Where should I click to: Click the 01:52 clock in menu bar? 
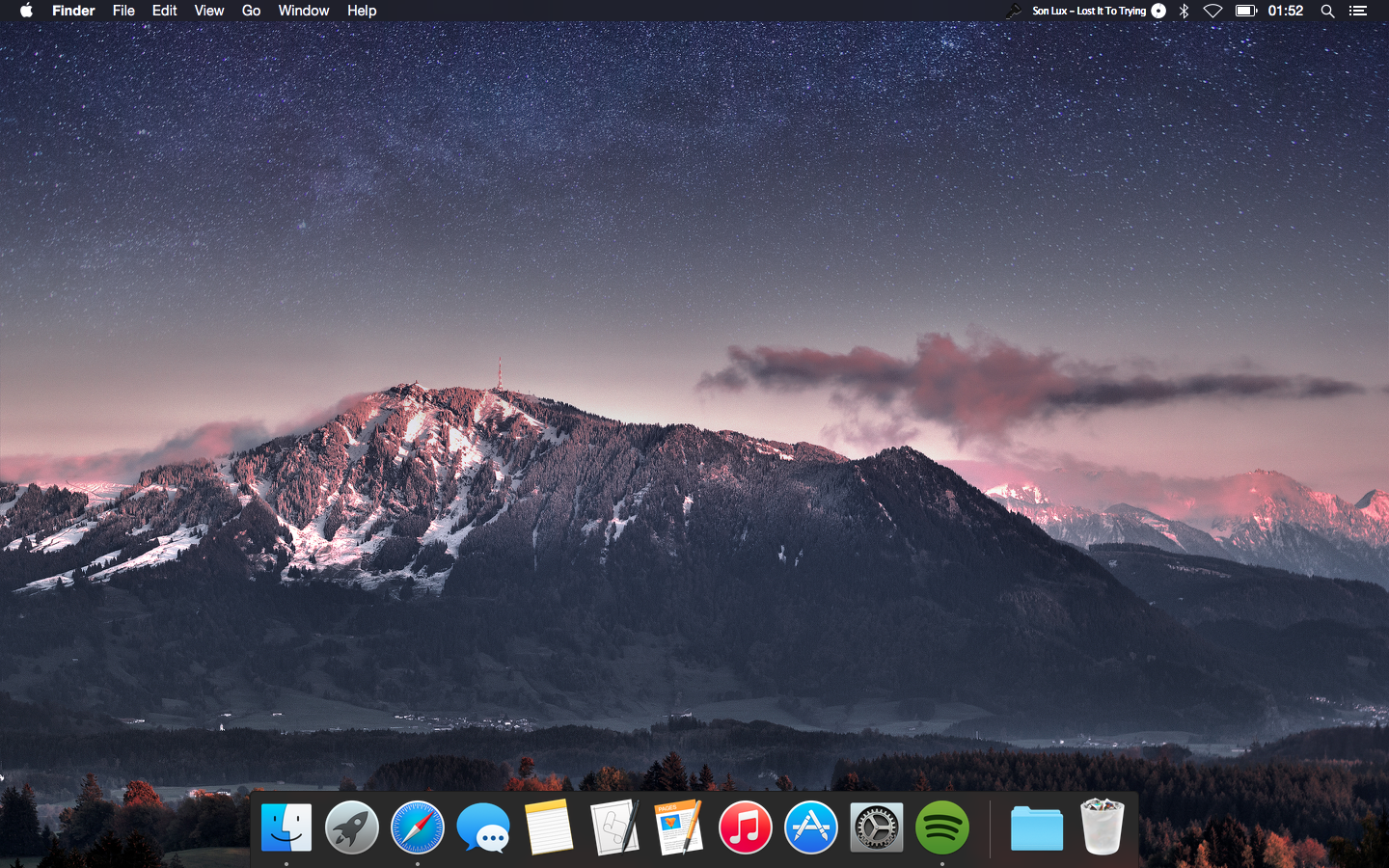click(x=1286, y=11)
